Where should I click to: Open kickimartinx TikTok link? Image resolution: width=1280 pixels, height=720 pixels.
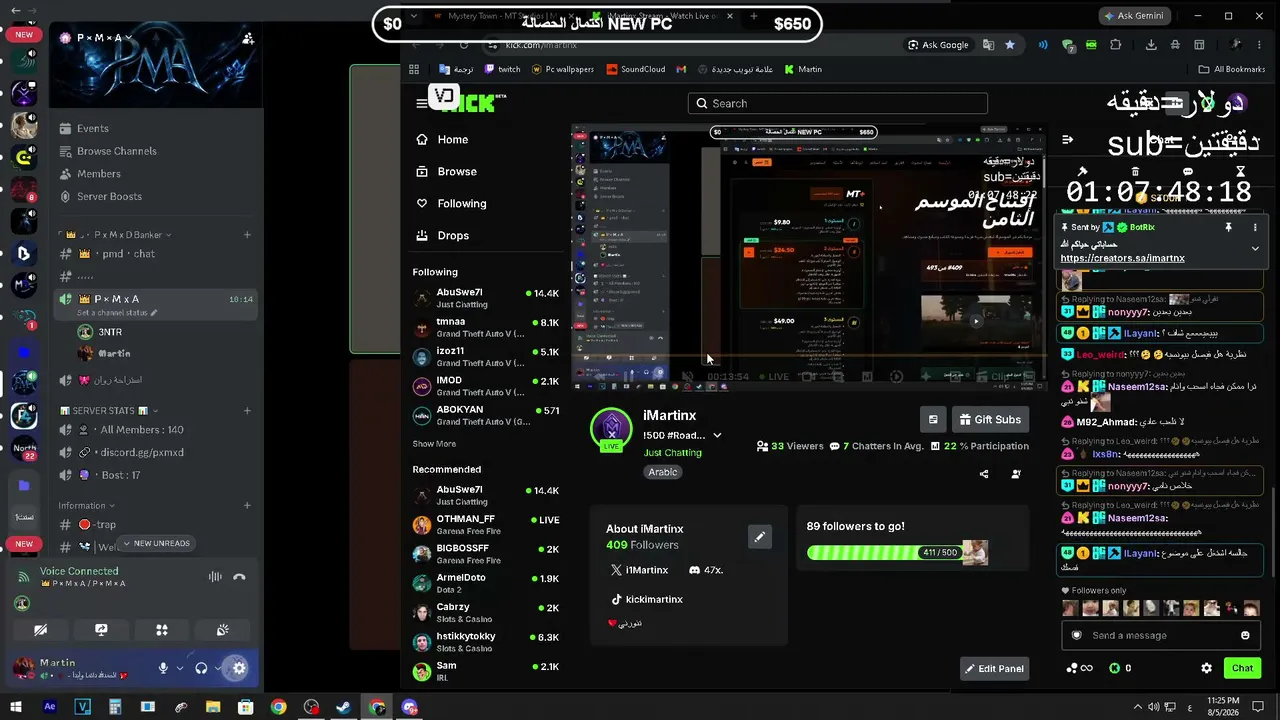tap(647, 599)
